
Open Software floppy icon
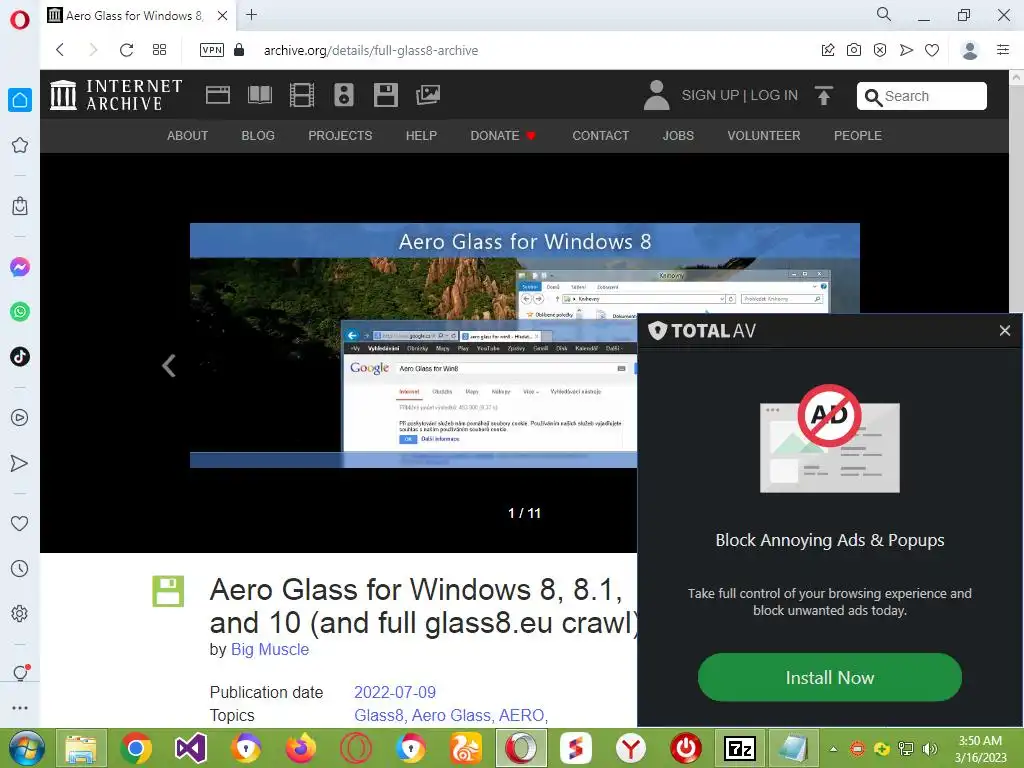click(385, 95)
